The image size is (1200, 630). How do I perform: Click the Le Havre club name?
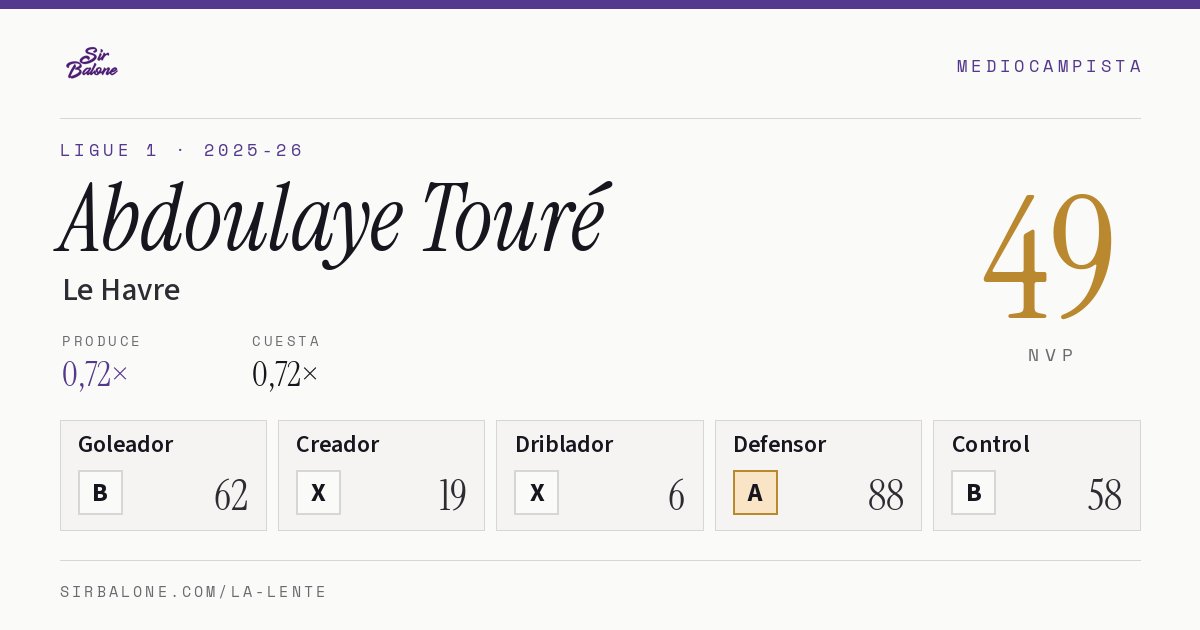(x=121, y=290)
